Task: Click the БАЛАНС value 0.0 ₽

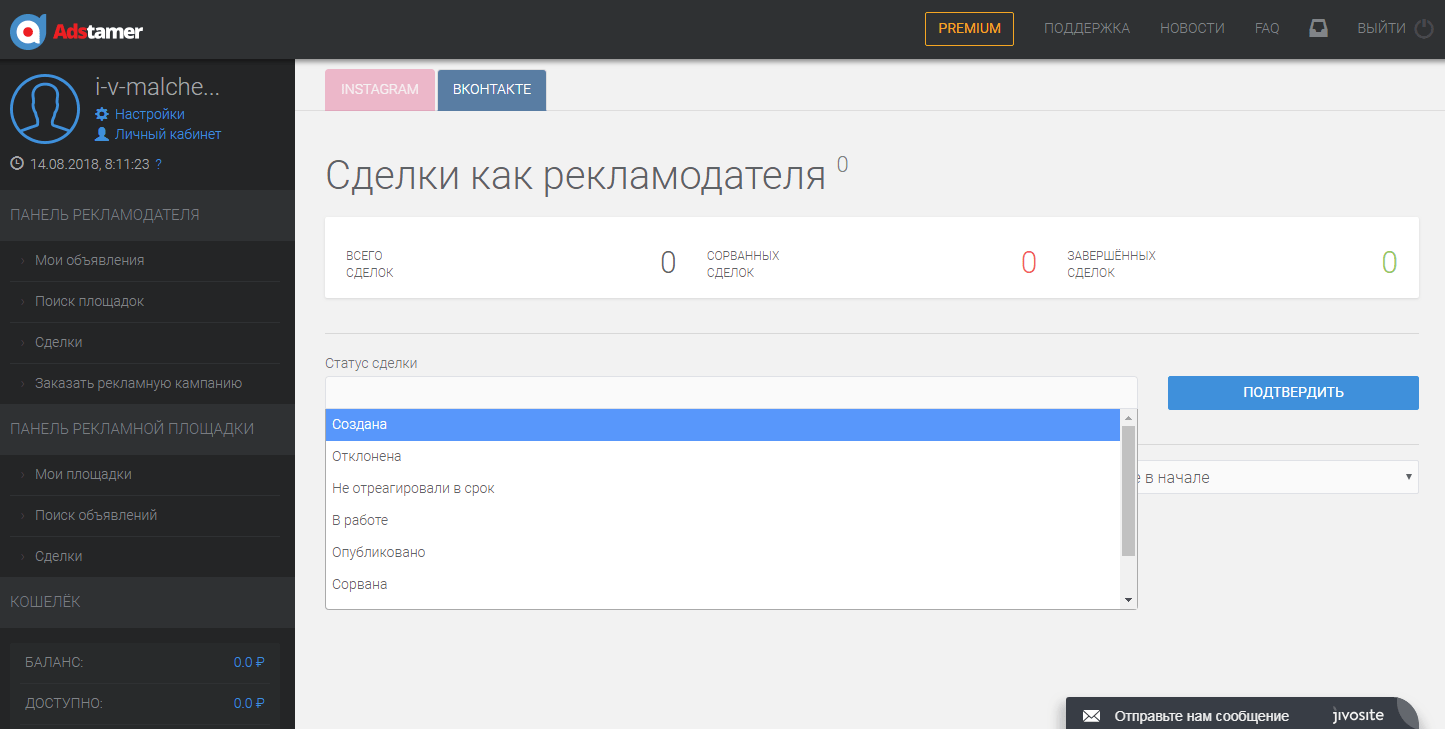Action: pos(249,662)
